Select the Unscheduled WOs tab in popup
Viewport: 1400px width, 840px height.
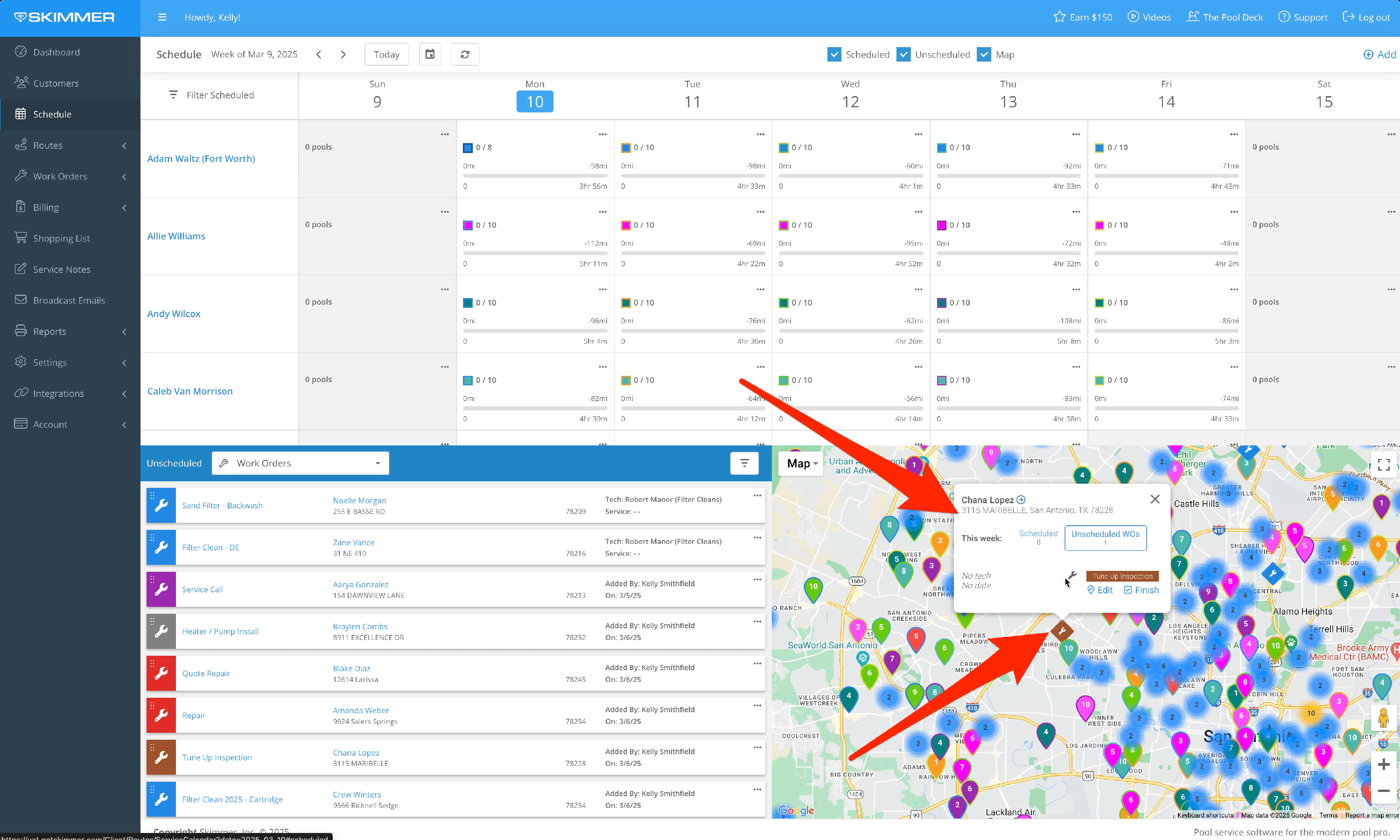tap(1105, 537)
